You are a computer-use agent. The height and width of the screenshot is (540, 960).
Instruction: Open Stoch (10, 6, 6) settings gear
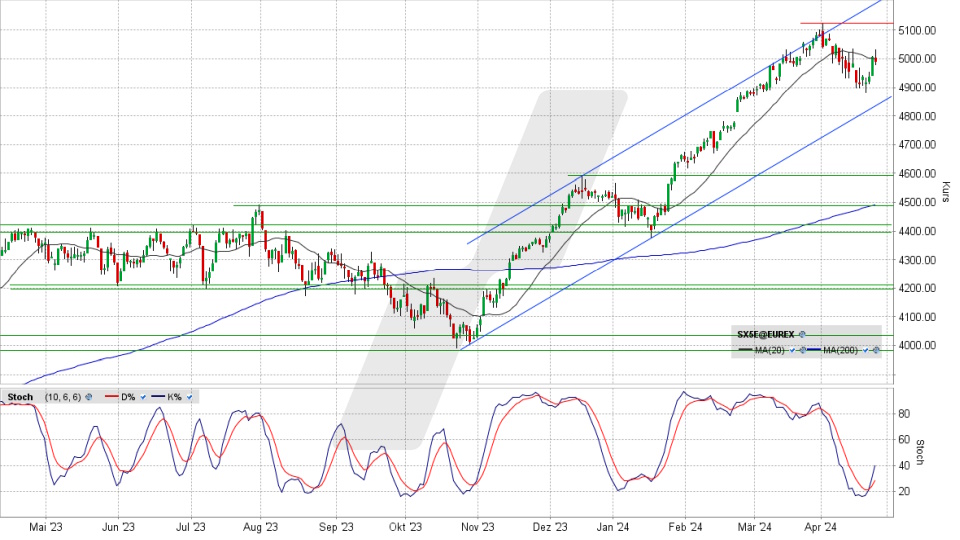89,397
